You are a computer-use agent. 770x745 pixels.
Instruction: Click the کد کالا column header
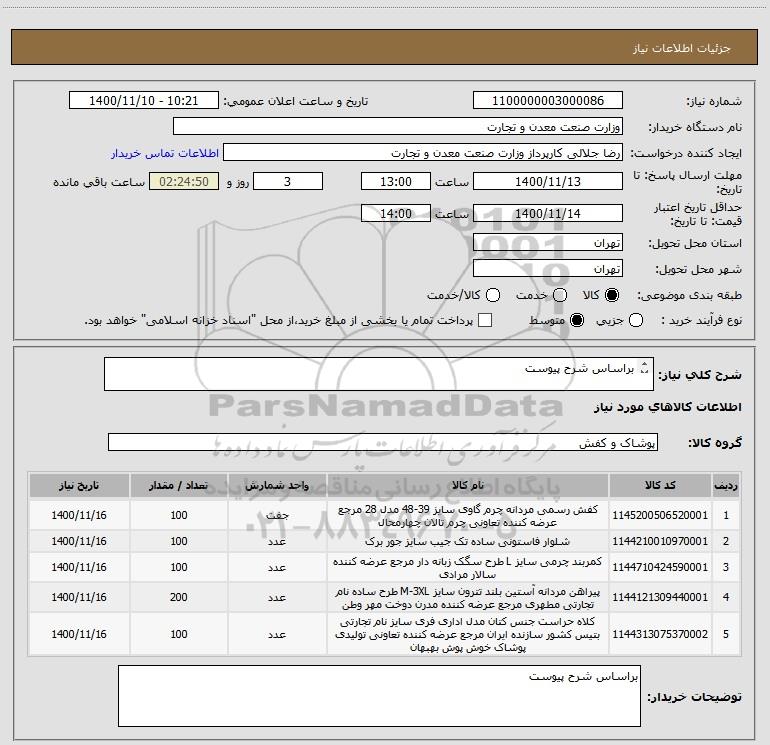point(660,485)
